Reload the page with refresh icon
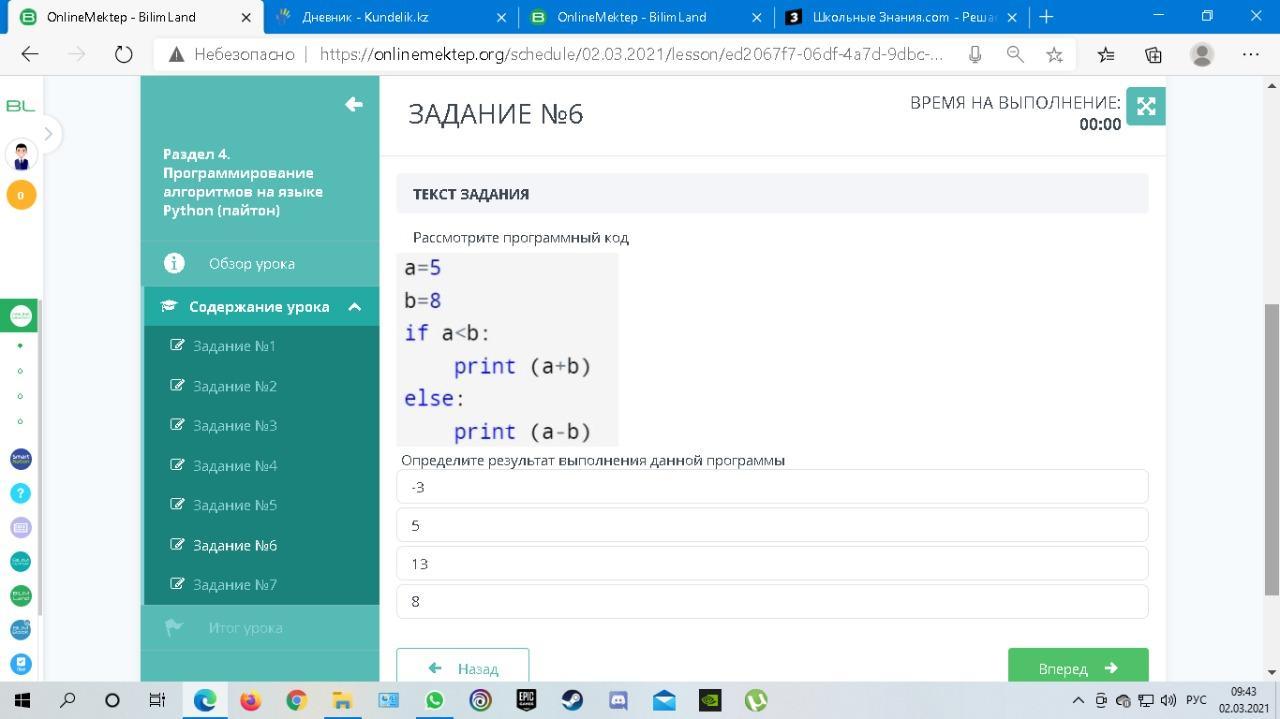 coord(123,55)
